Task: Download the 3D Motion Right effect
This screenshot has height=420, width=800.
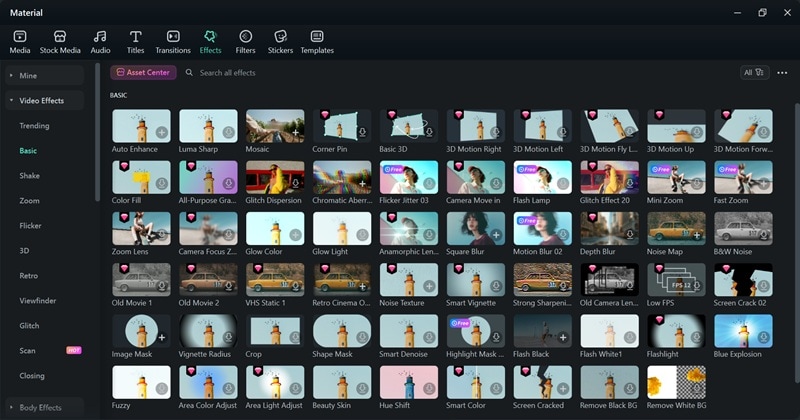Action: coord(496,133)
